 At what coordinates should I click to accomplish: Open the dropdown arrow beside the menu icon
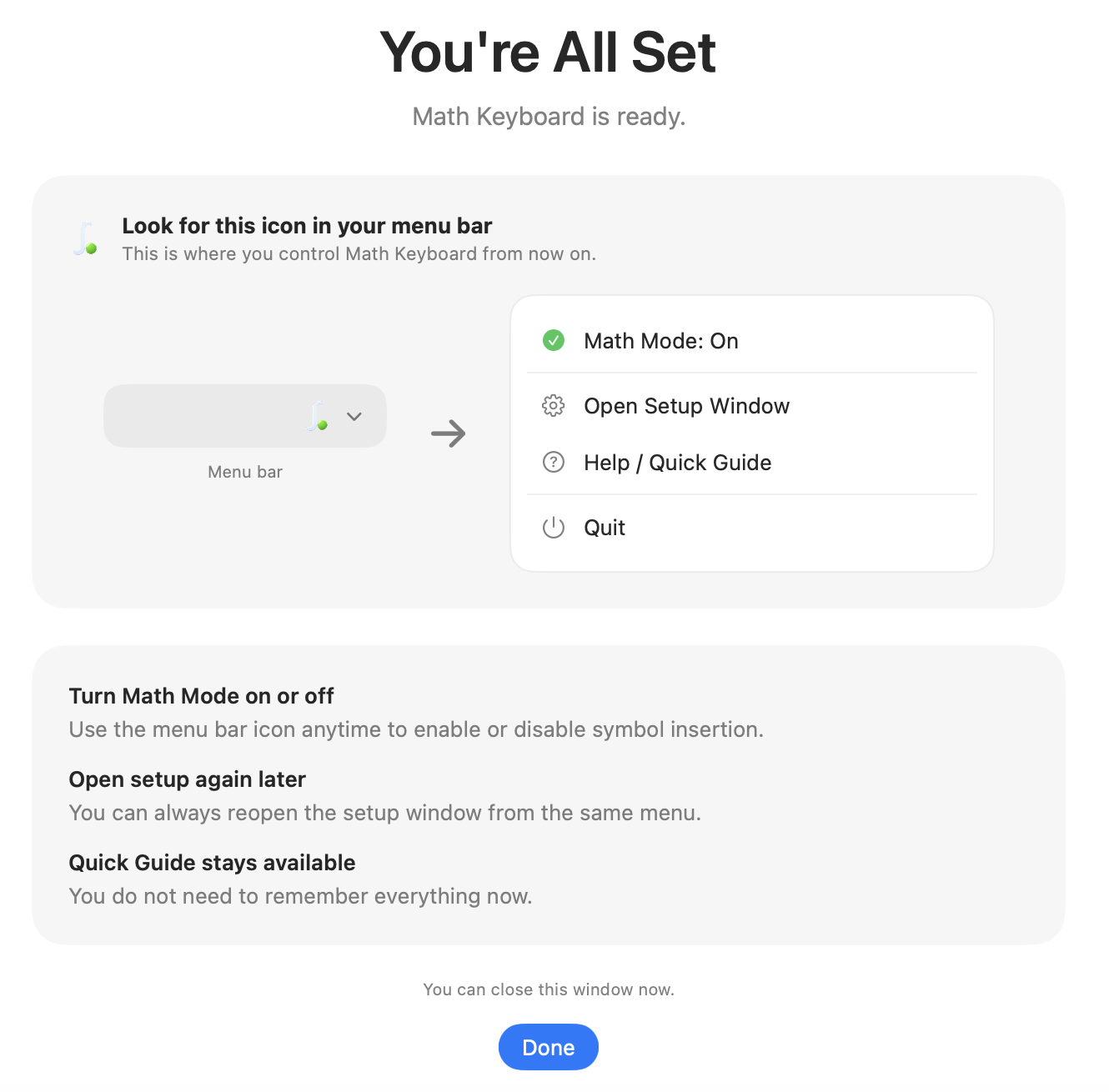354,416
